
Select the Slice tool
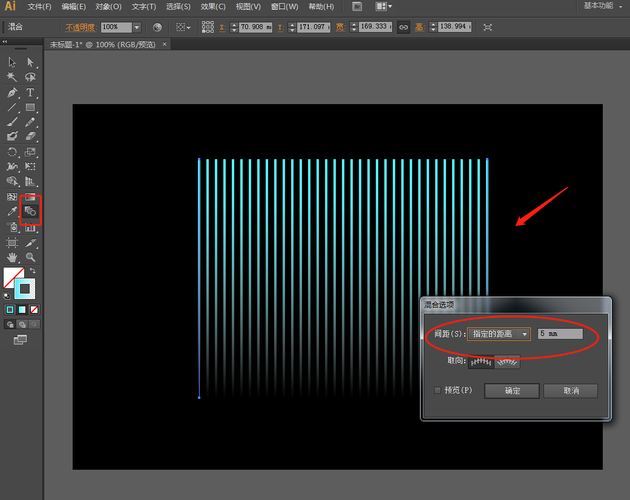click(30, 242)
